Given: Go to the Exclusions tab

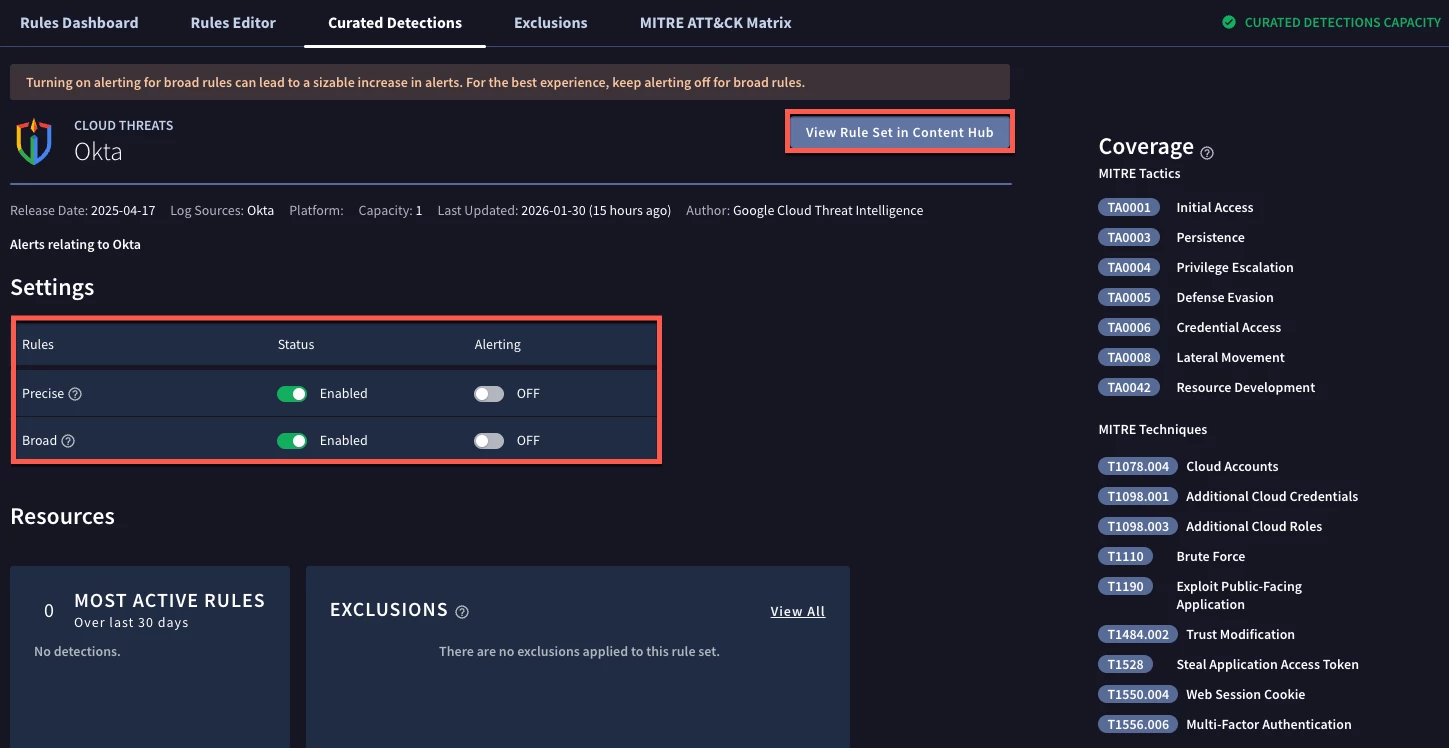Looking at the screenshot, I should pos(551,22).
